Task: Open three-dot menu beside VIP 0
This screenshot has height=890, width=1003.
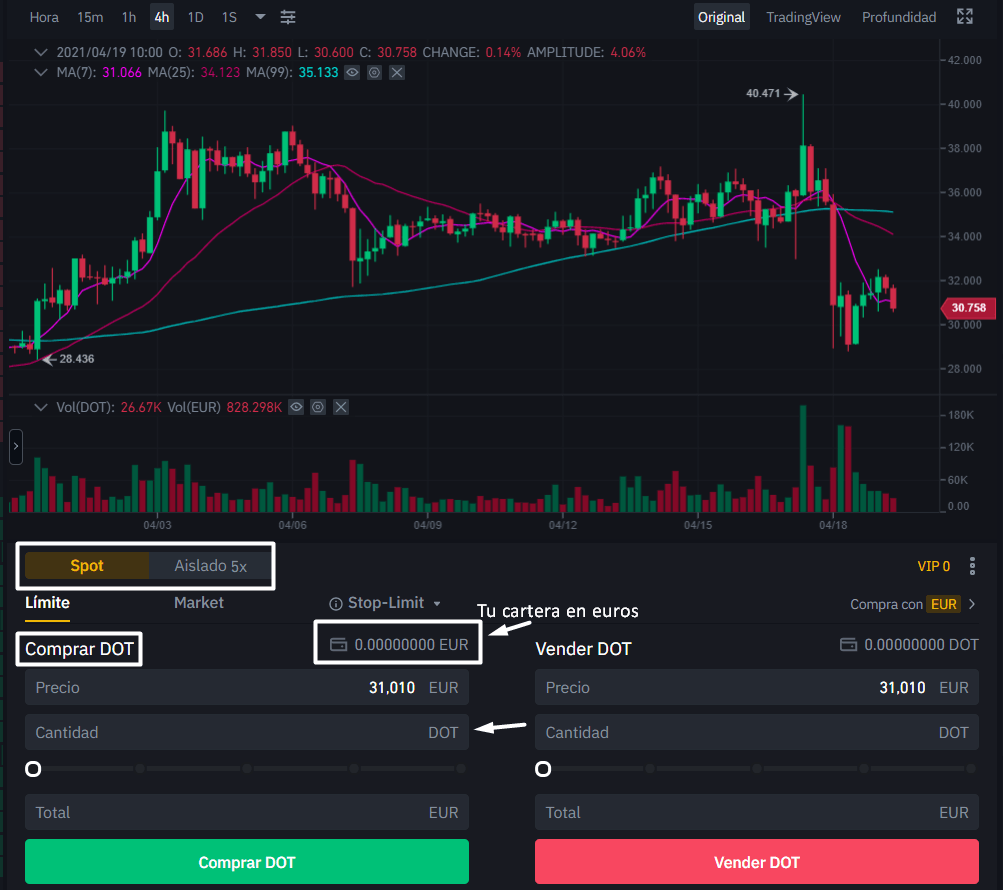Action: (972, 566)
